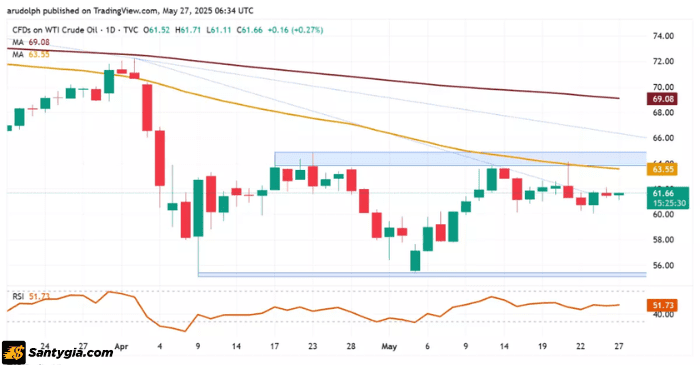The width and height of the screenshot is (700, 365).
Task: Click the 72.00 price axis label
Action: pos(663,62)
